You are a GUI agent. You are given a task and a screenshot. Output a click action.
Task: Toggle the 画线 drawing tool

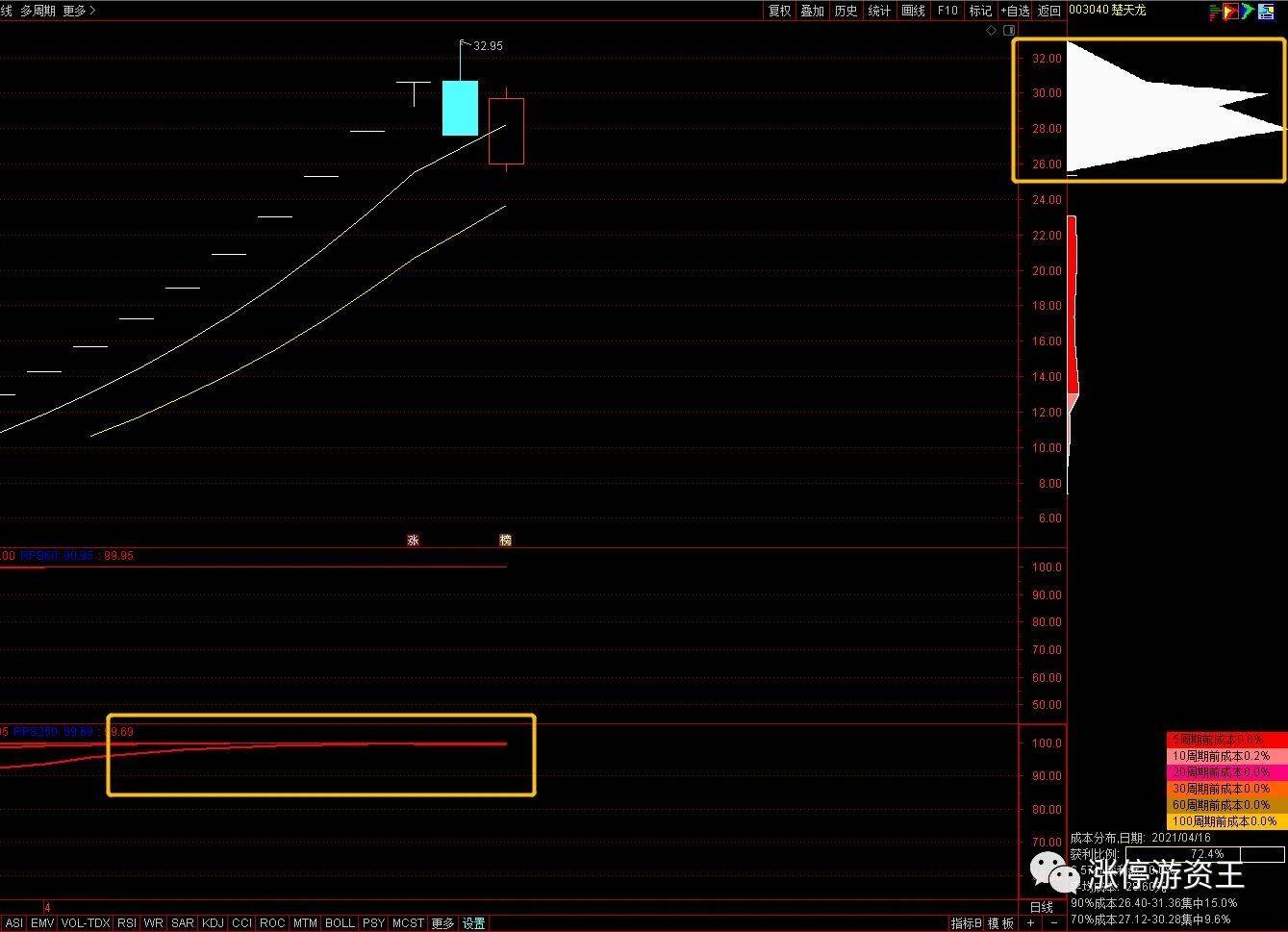pos(913,11)
